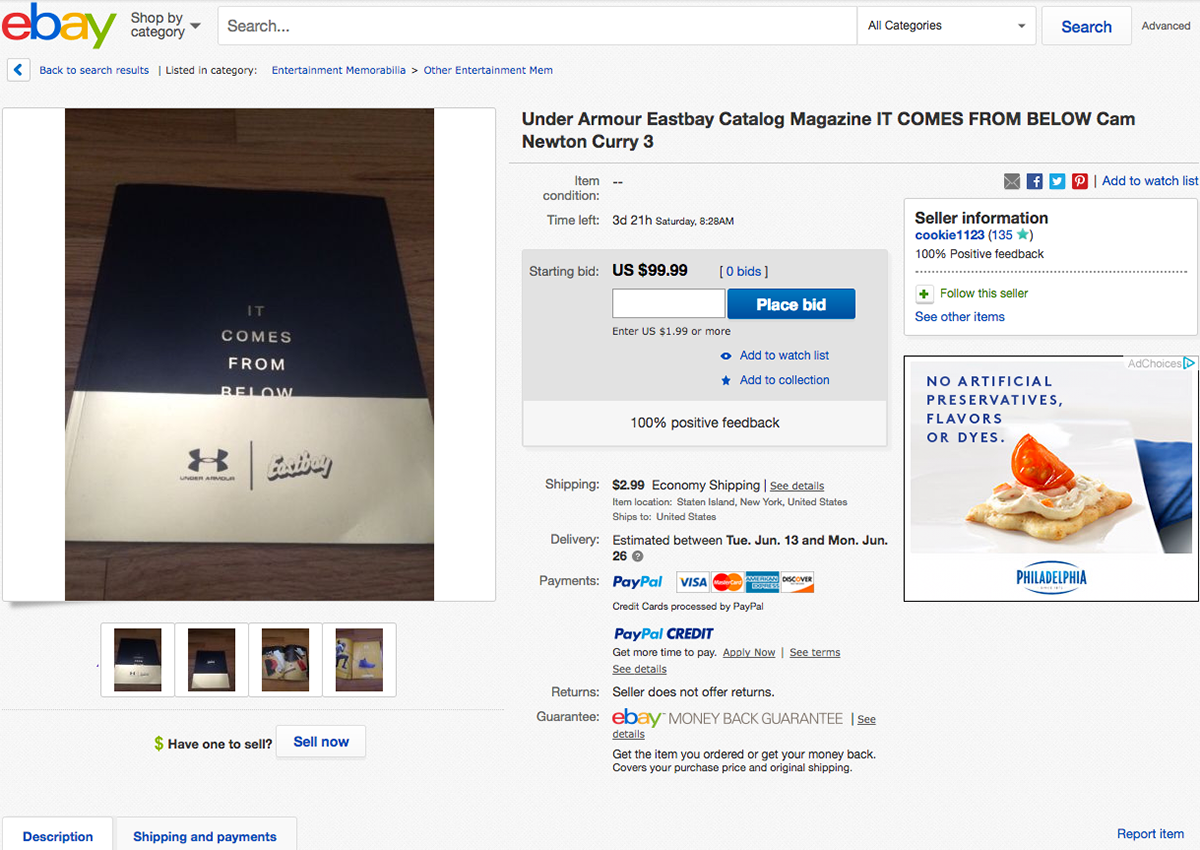Follow this seller plus button
This screenshot has height=850, width=1200.
pos(924,294)
